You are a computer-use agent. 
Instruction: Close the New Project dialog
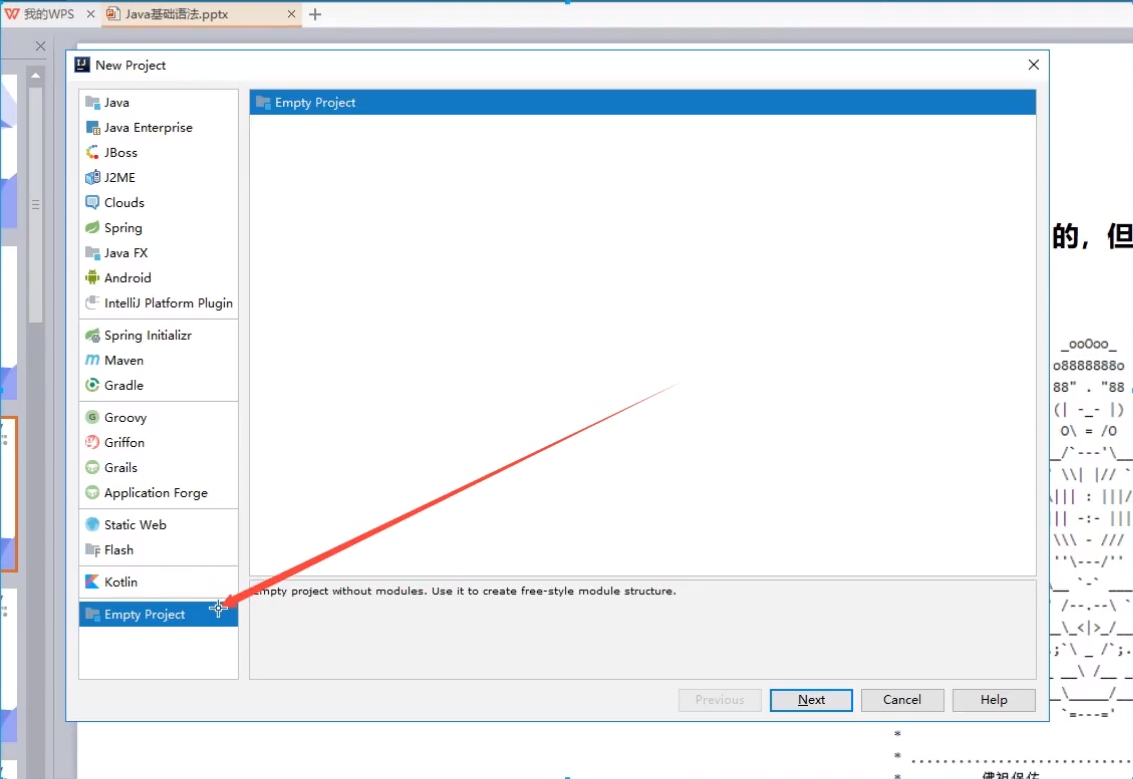(x=1033, y=65)
